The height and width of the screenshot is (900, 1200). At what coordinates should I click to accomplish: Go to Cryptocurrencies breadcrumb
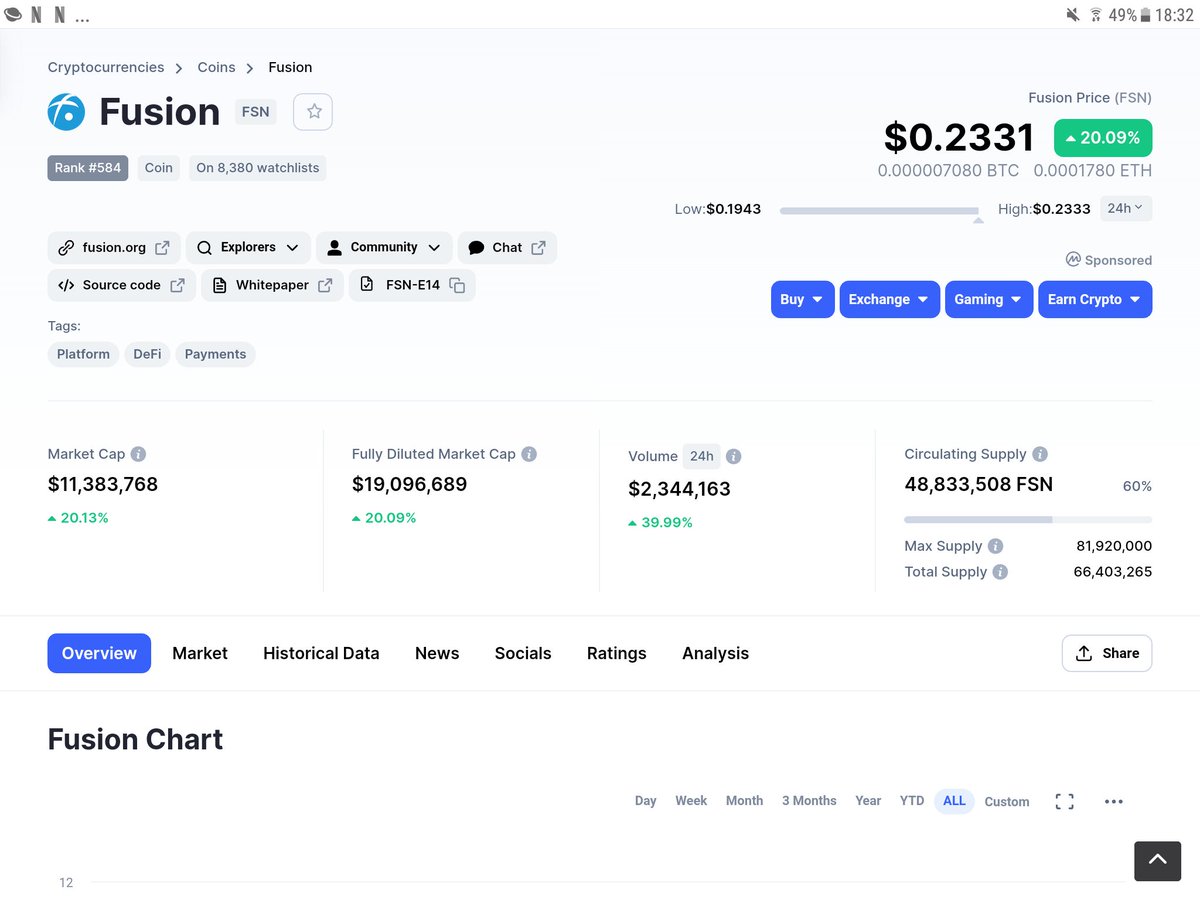(106, 67)
